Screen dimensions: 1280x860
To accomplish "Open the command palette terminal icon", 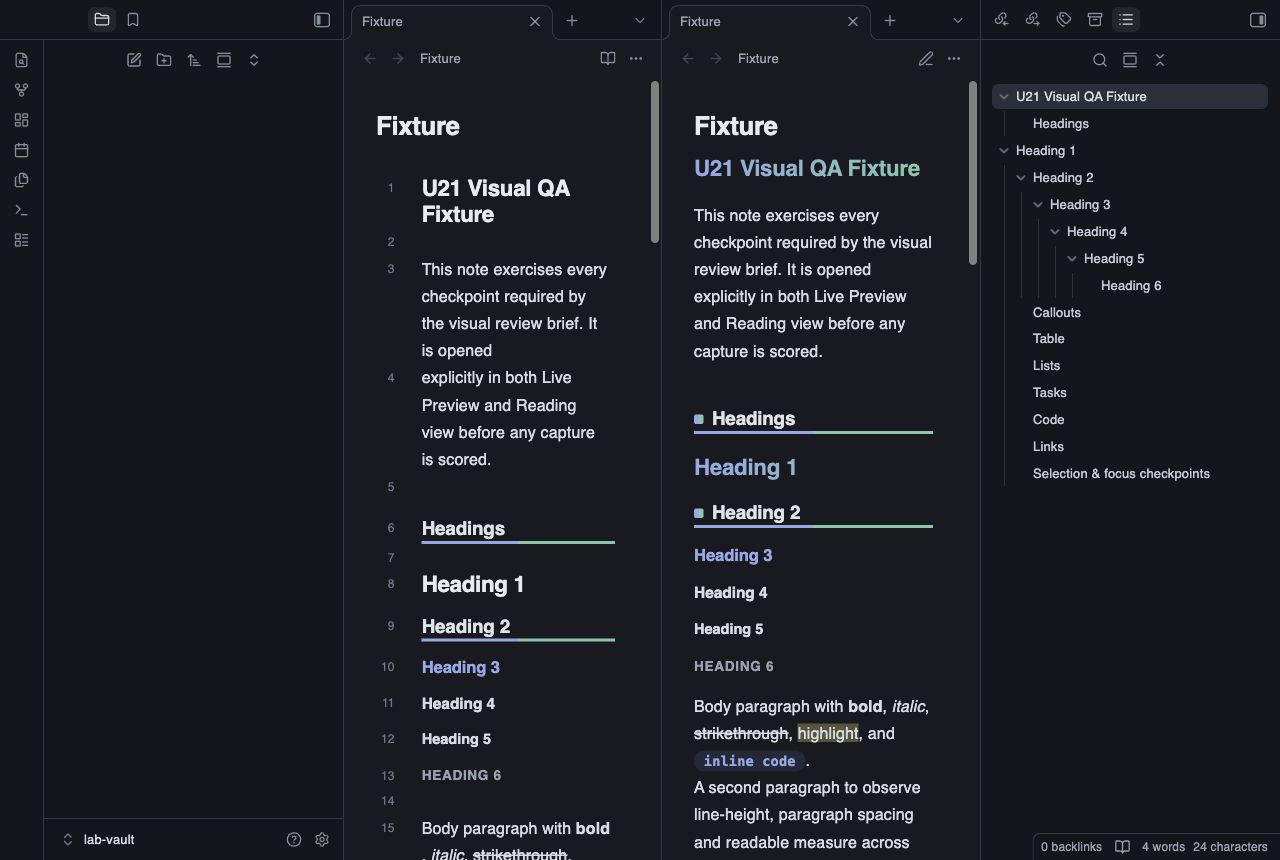I will coord(22,210).
